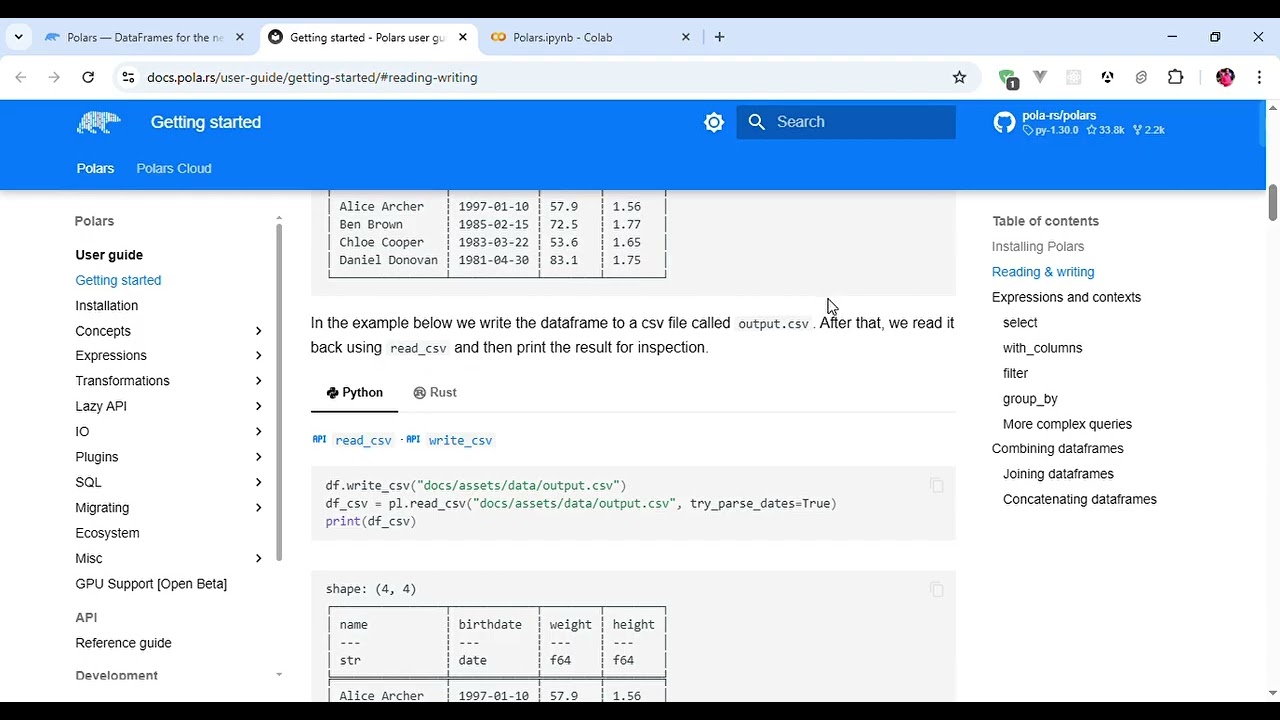
Task: Open the pola-rs/polars GitHub repository icon
Action: pyautogui.click(x=1004, y=122)
